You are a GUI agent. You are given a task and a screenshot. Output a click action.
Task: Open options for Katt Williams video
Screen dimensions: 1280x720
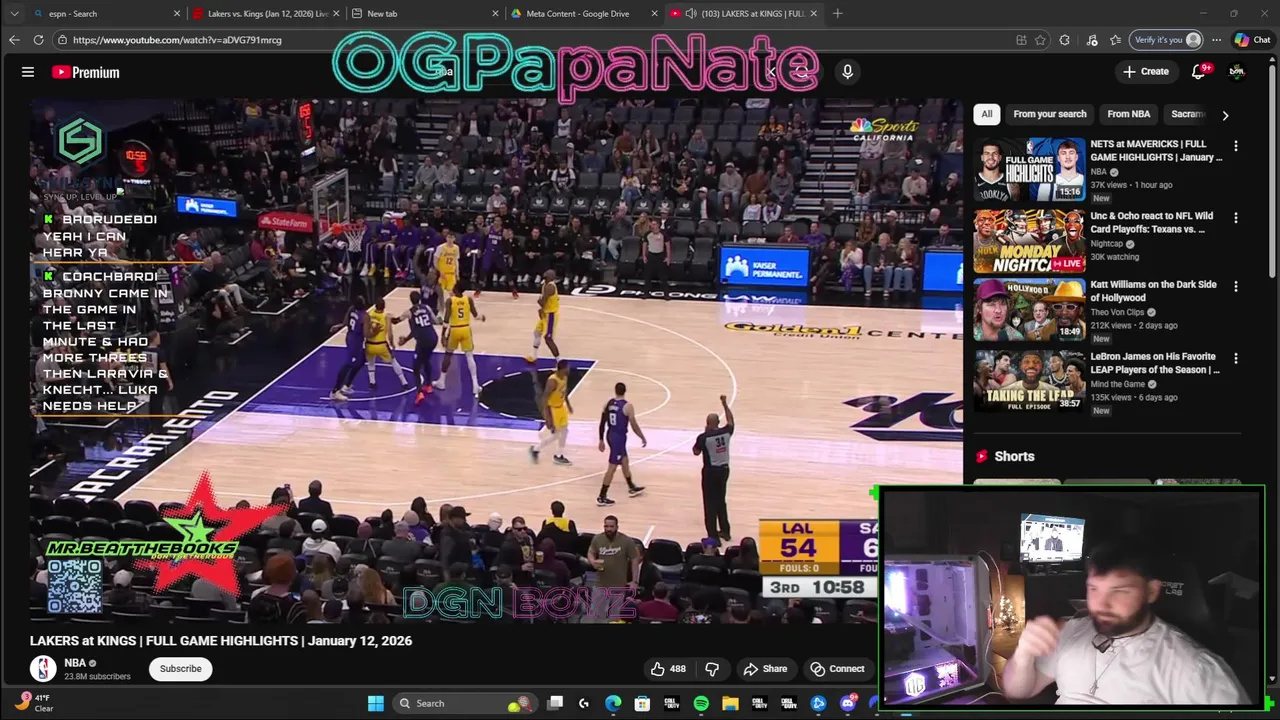tap(1236, 286)
